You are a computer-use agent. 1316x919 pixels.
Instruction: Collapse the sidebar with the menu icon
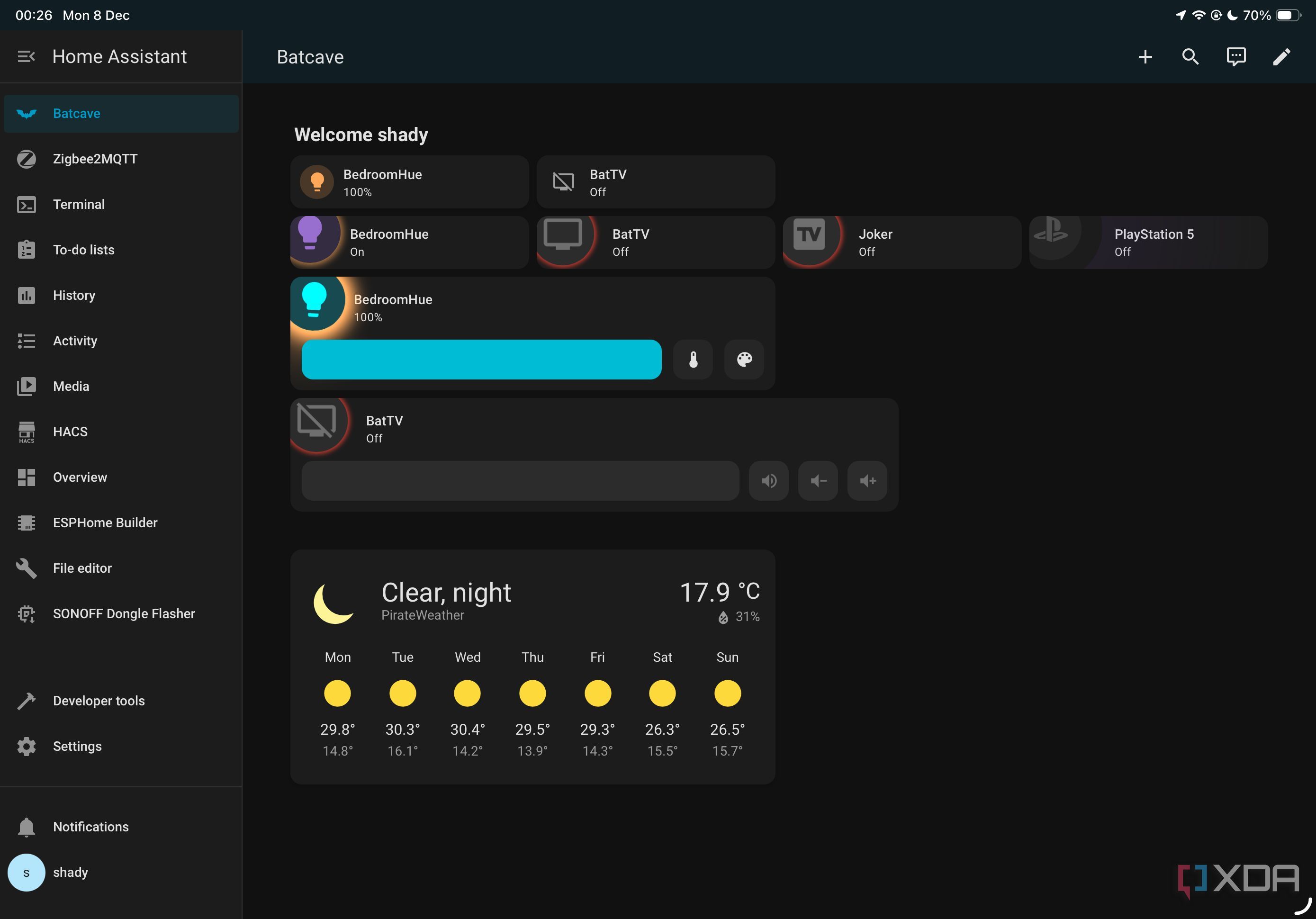point(27,56)
